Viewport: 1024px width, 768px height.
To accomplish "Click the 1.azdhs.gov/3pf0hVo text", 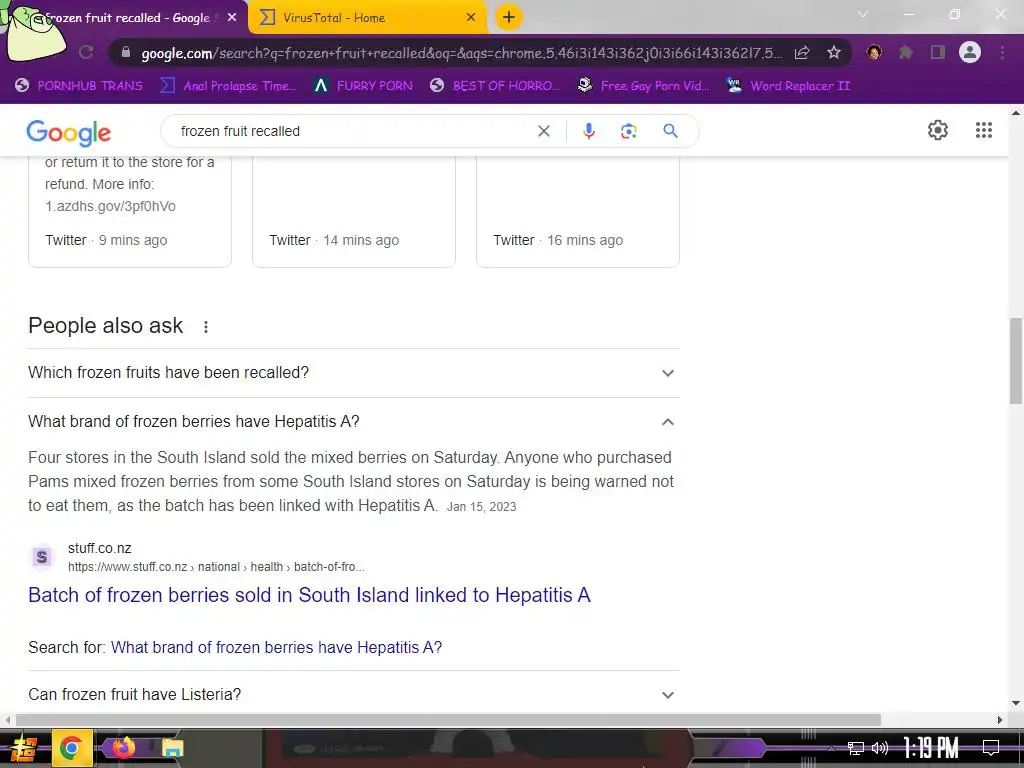I will tap(110, 206).
